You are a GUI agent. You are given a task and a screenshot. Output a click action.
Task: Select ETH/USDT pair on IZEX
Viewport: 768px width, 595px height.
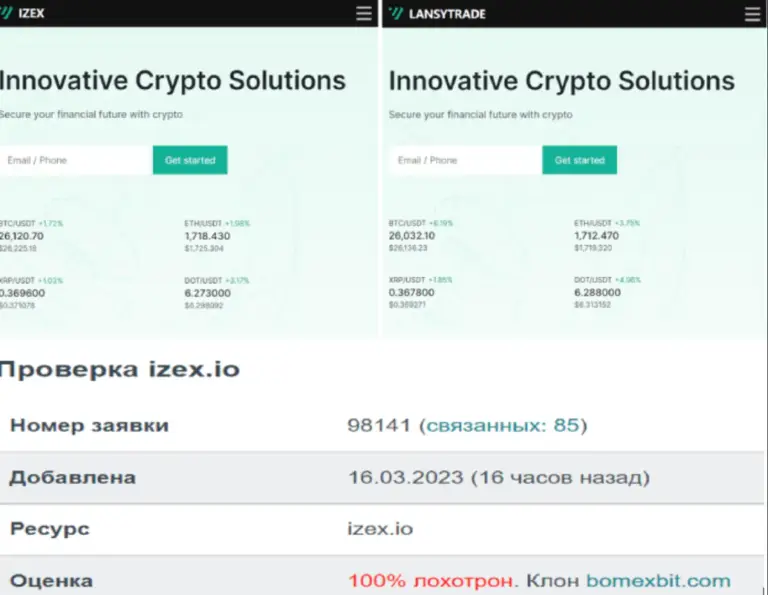[217, 236]
